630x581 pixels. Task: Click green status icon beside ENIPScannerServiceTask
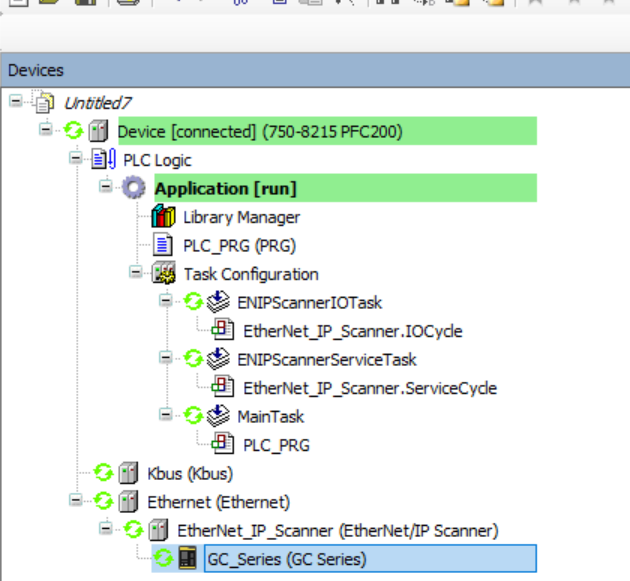tap(193, 358)
